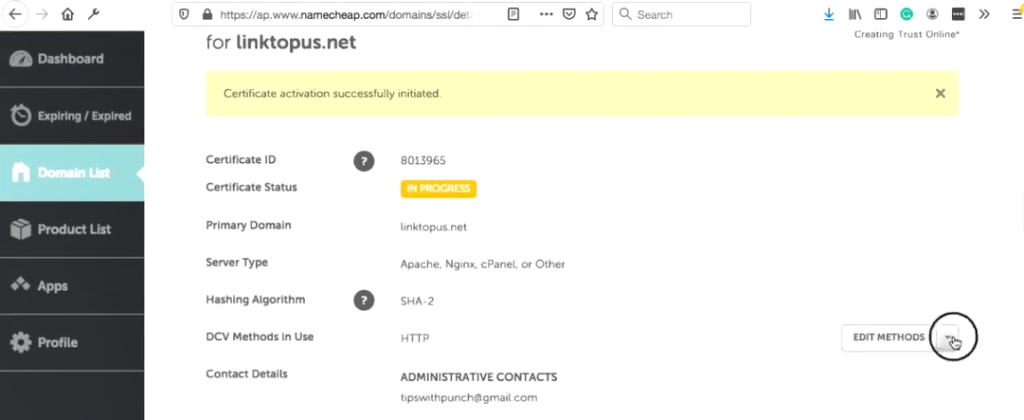Viewport: 1024px width, 420px height.
Task: Save page to Pocket icon
Action: coord(569,14)
